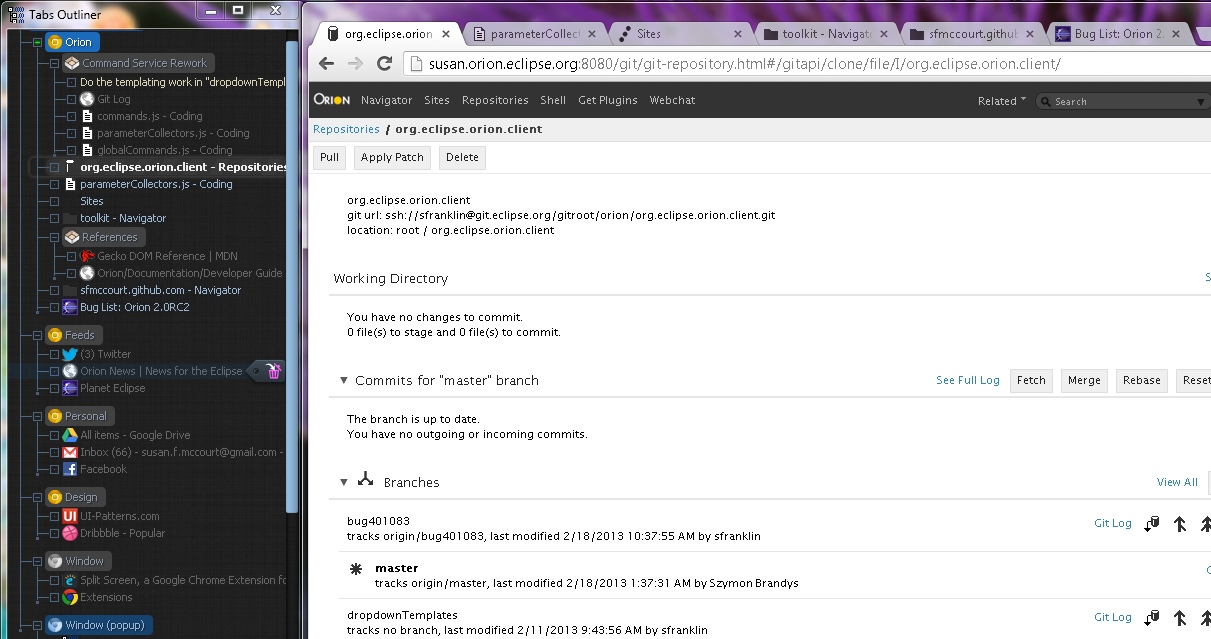Collapse the Window node above Split Screen
Screen dimensions: 1211x639
[x=38, y=561]
